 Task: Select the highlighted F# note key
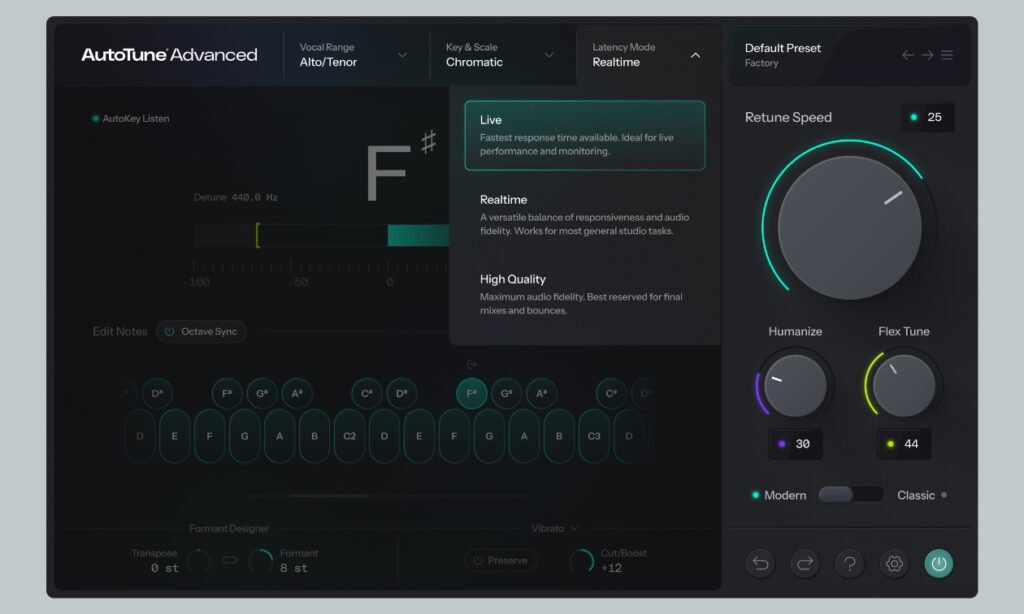coord(472,393)
